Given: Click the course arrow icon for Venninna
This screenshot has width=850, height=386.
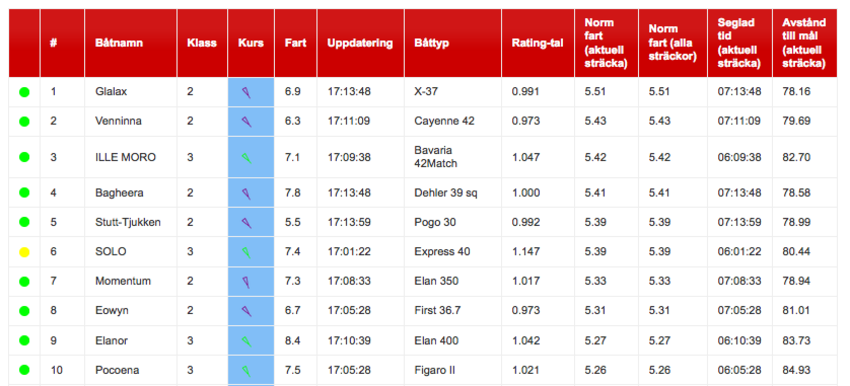Looking at the screenshot, I should (246, 121).
